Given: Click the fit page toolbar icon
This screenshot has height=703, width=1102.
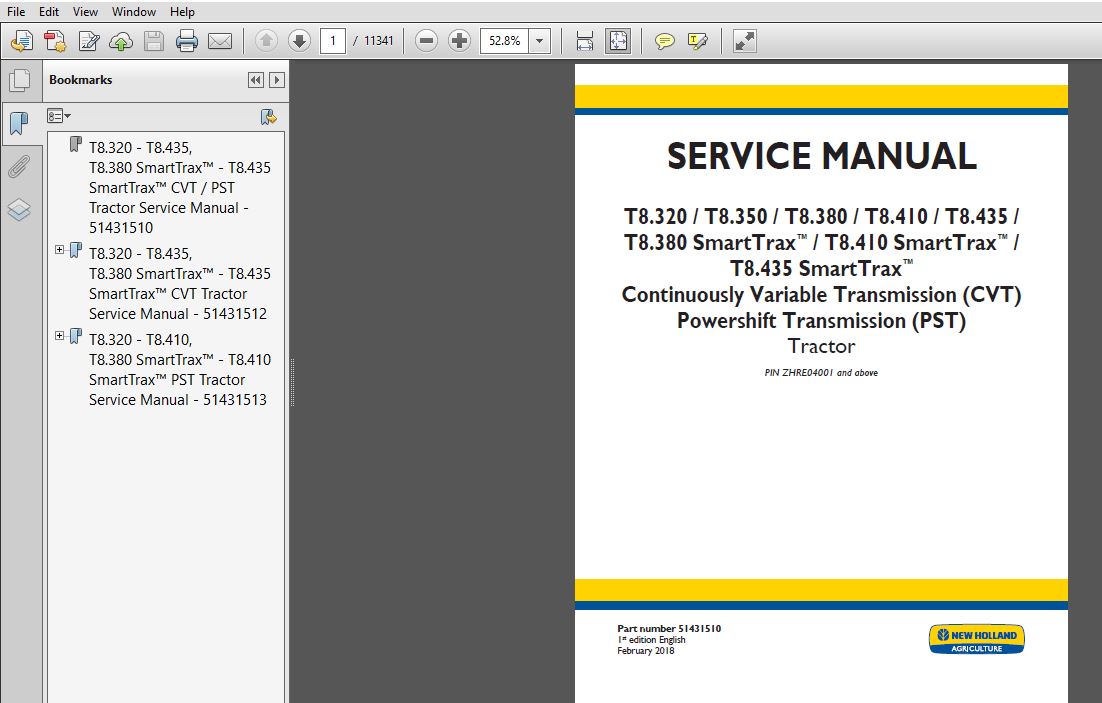Looking at the screenshot, I should [618, 41].
